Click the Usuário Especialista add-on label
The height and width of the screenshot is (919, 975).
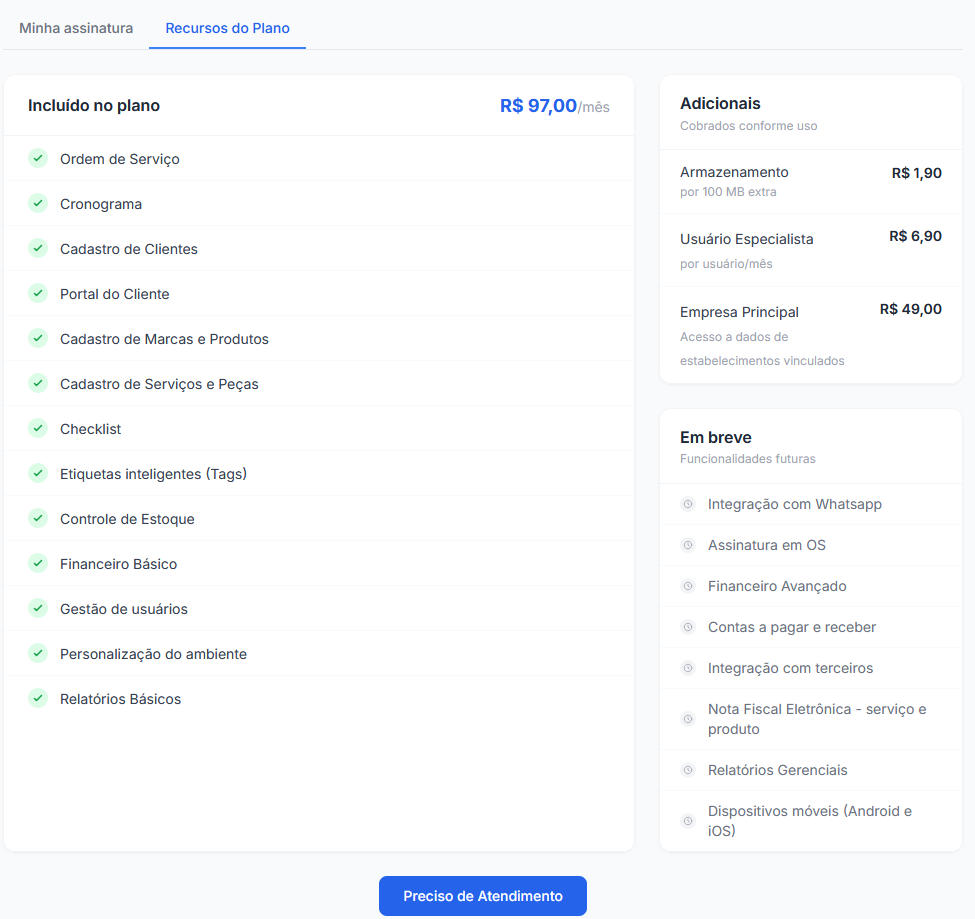click(x=747, y=239)
